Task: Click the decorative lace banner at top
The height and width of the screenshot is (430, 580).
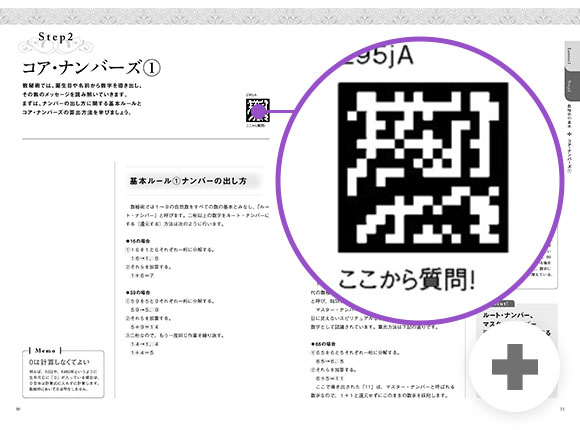Action: tap(290, 17)
